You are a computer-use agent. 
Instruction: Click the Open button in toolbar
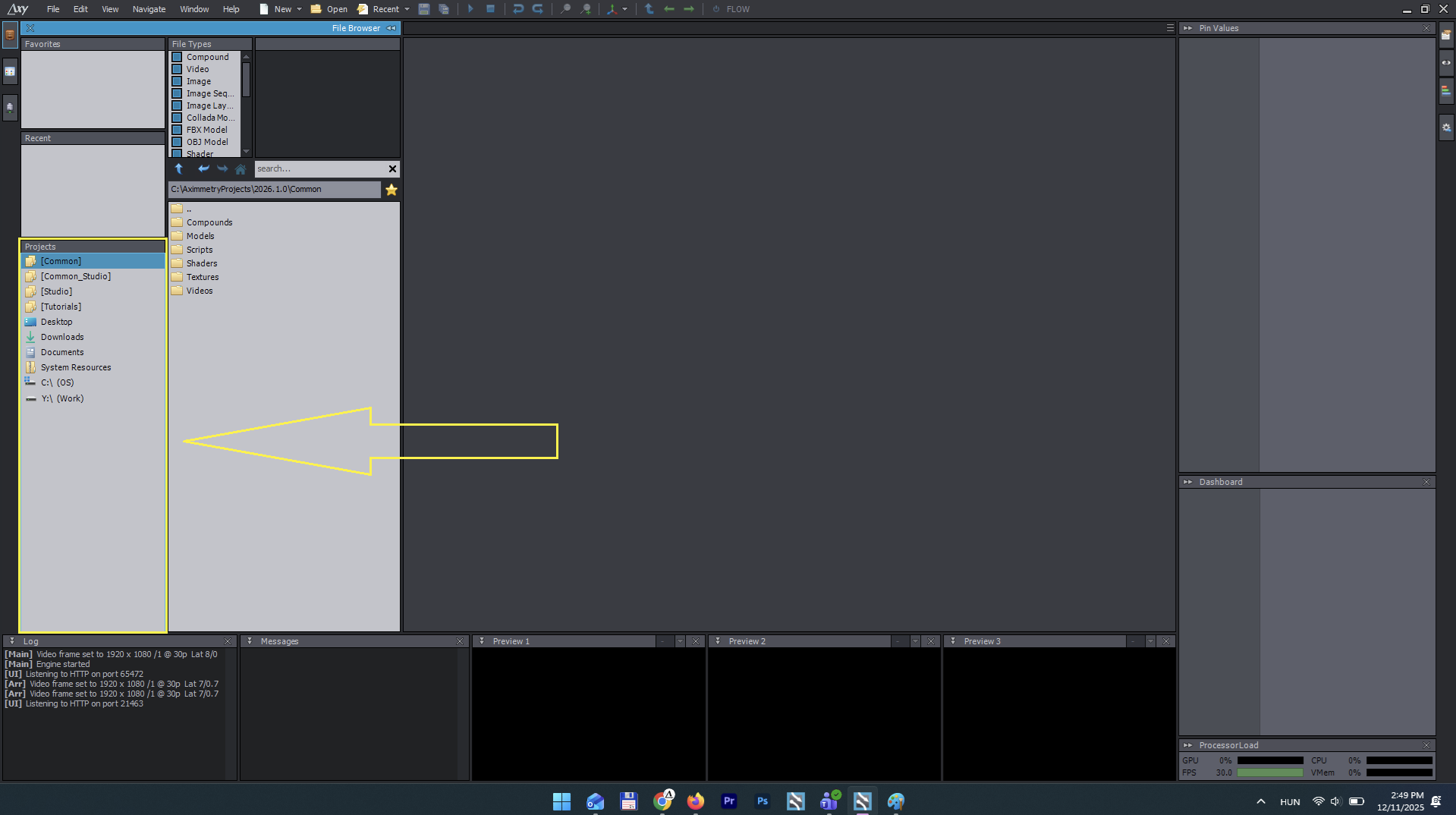click(x=329, y=9)
